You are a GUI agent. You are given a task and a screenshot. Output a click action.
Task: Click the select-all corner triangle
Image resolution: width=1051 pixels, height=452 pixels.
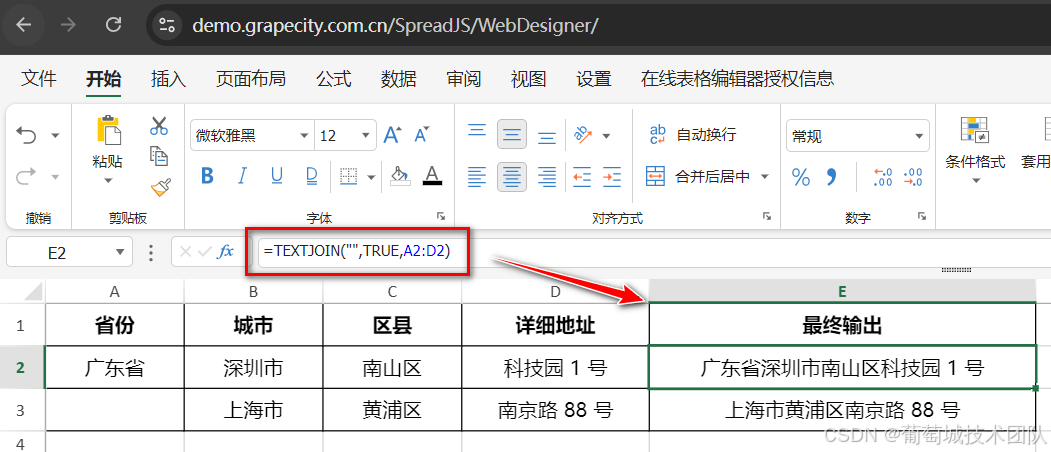click(32, 292)
